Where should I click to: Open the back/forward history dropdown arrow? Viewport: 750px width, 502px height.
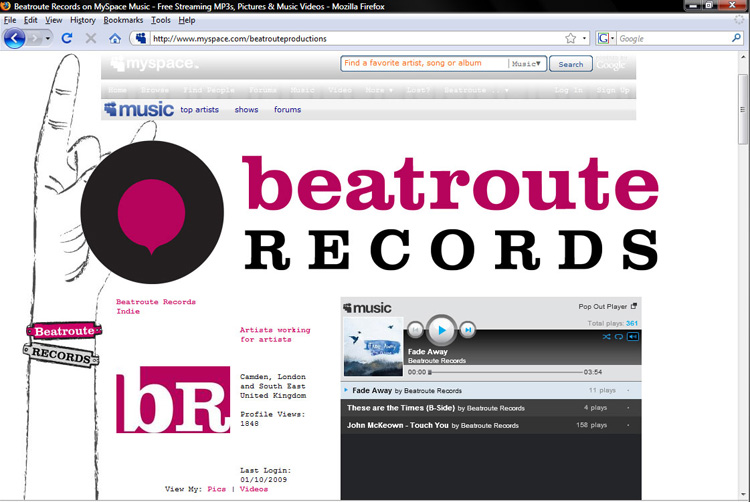(x=47, y=38)
